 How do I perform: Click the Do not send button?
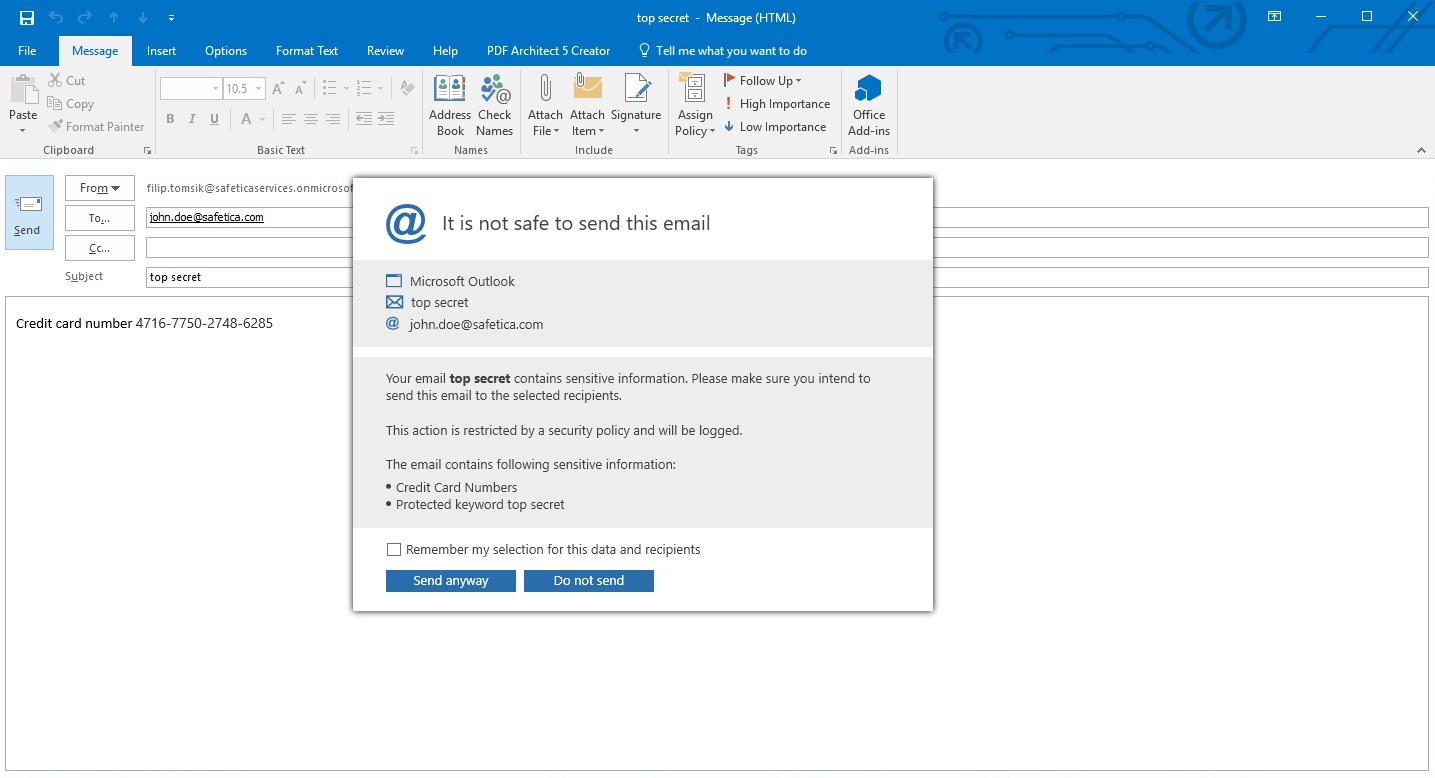coord(589,581)
